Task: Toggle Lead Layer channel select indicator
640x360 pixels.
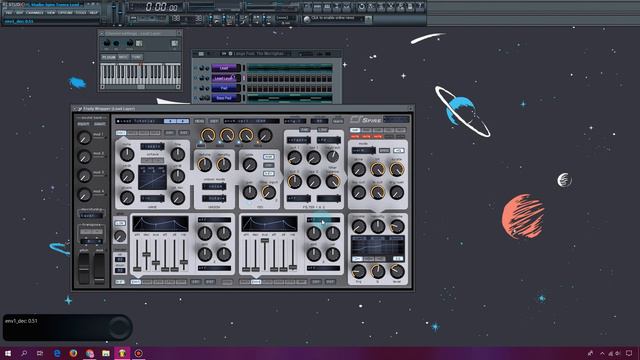Action: tap(244, 78)
